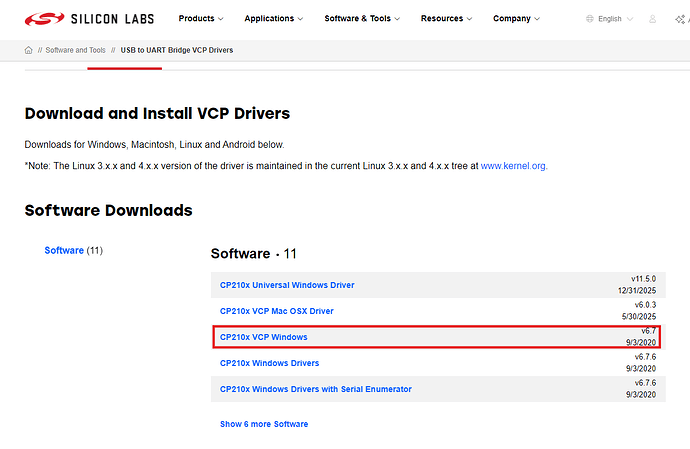The height and width of the screenshot is (449, 690).
Task: Download CP210x VCP Mac OSX Driver
Action: pos(277,311)
